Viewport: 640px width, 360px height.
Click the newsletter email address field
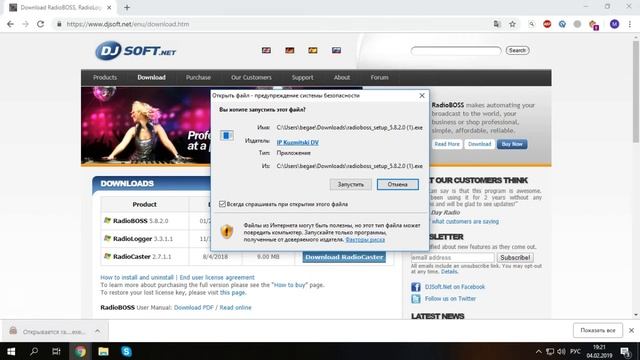coord(452,258)
